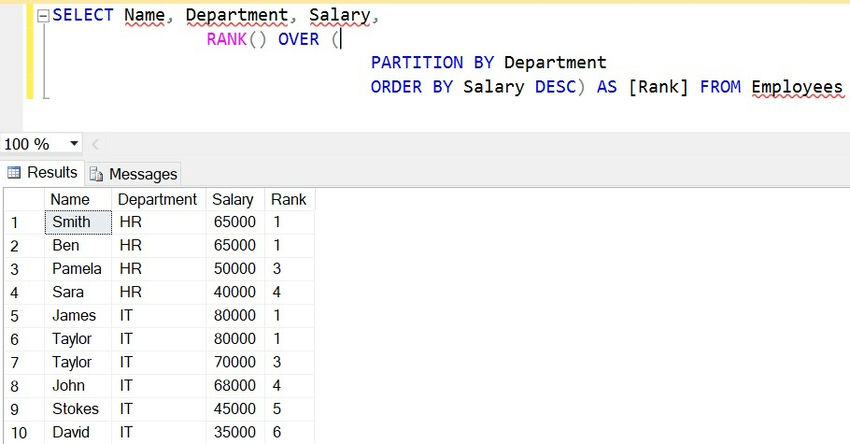Switch to the Results tab

click(42, 172)
